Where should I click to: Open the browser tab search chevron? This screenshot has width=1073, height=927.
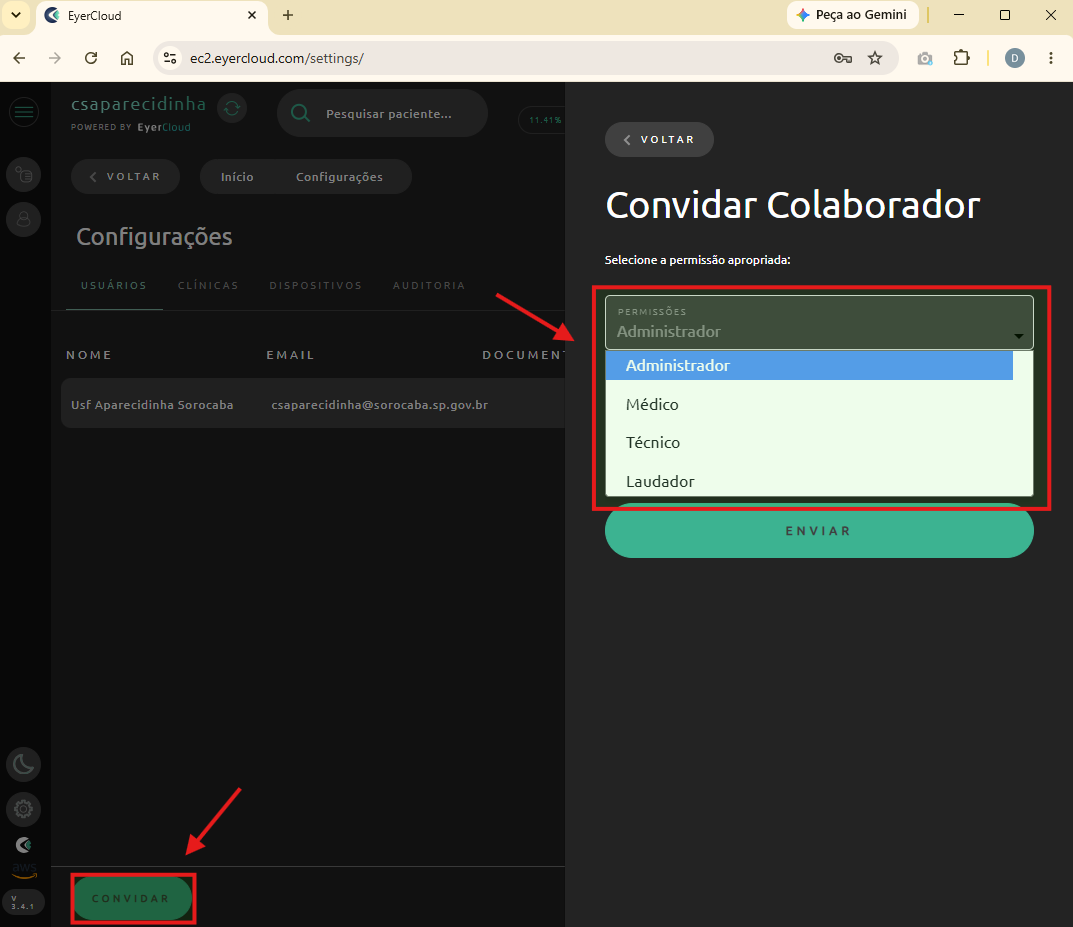pos(16,15)
